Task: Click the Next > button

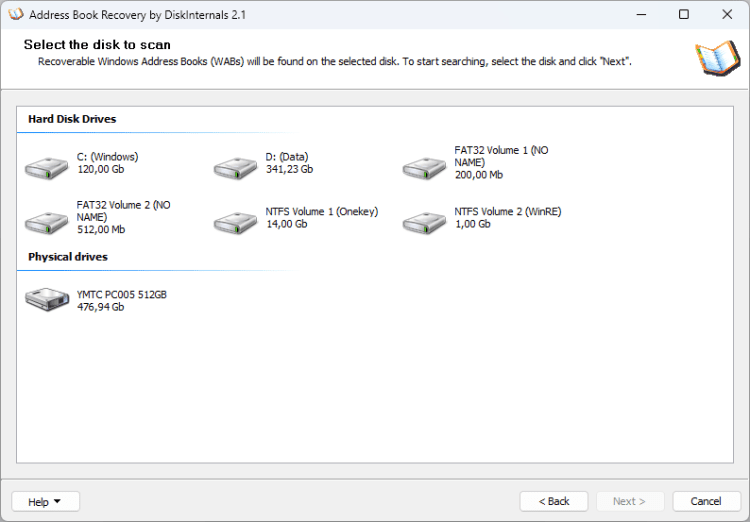Action: 630,501
